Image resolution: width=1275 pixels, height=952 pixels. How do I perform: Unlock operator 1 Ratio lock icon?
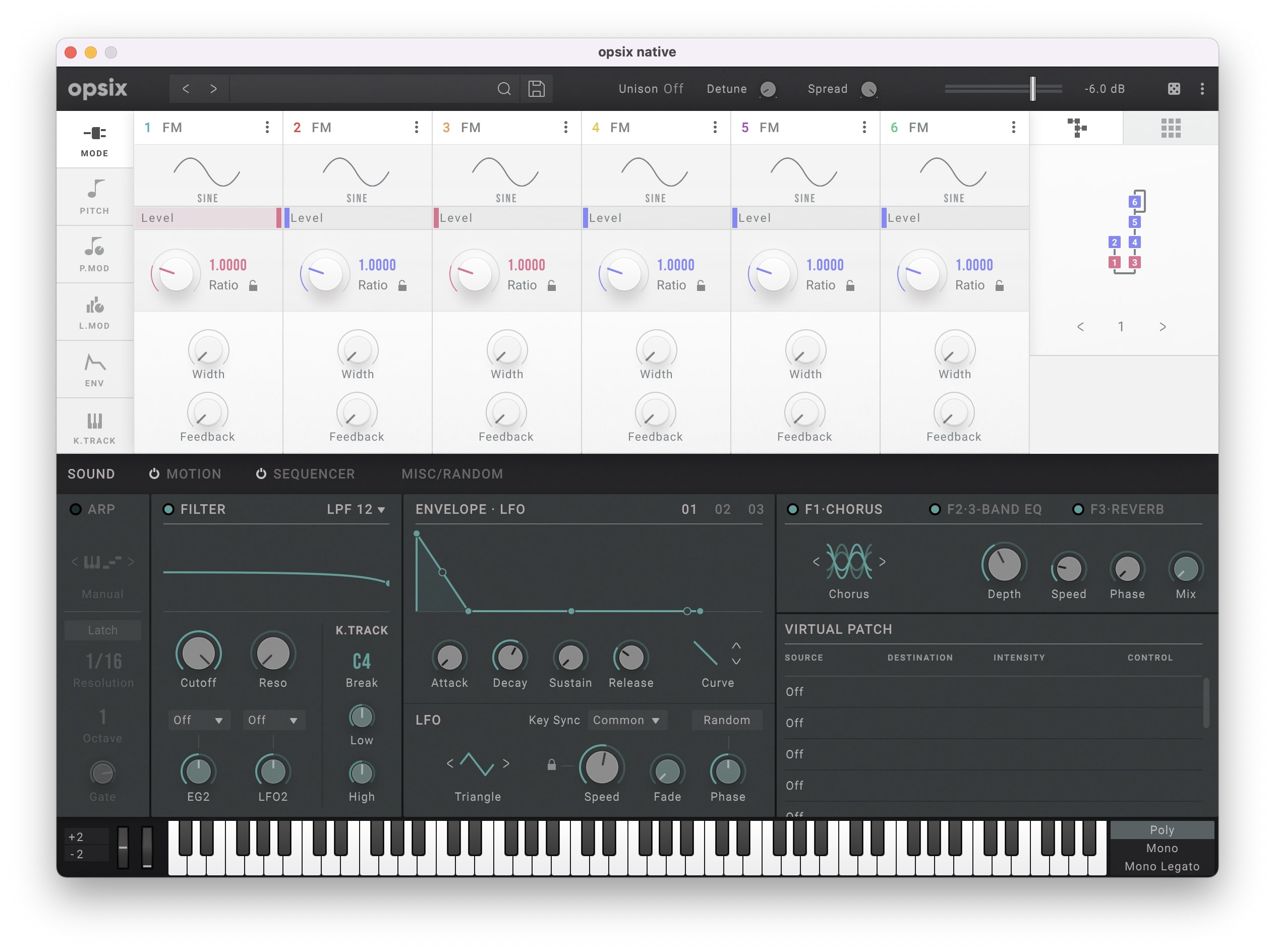[x=253, y=285]
